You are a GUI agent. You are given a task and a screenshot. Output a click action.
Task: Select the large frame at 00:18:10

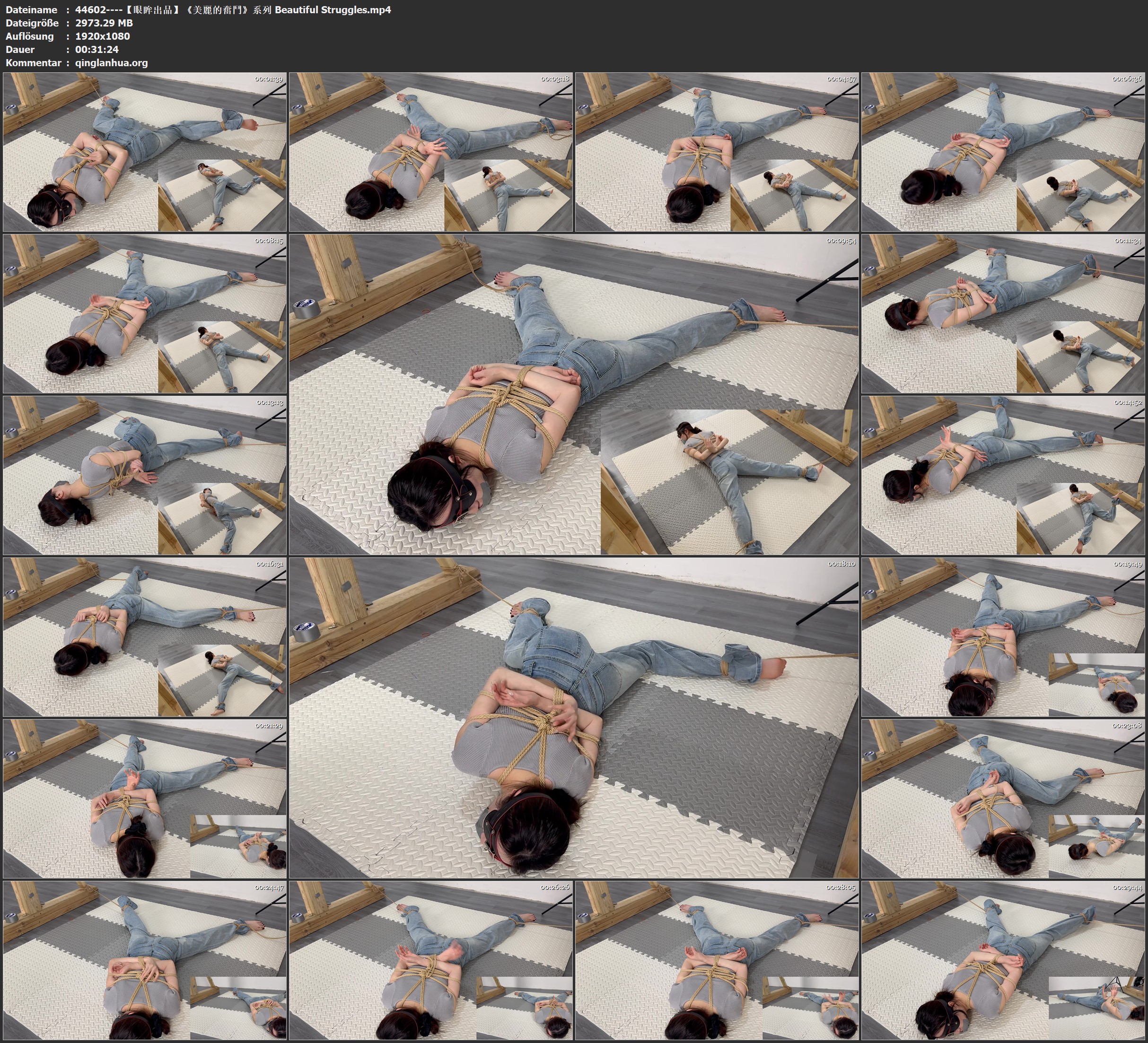(574, 718)
